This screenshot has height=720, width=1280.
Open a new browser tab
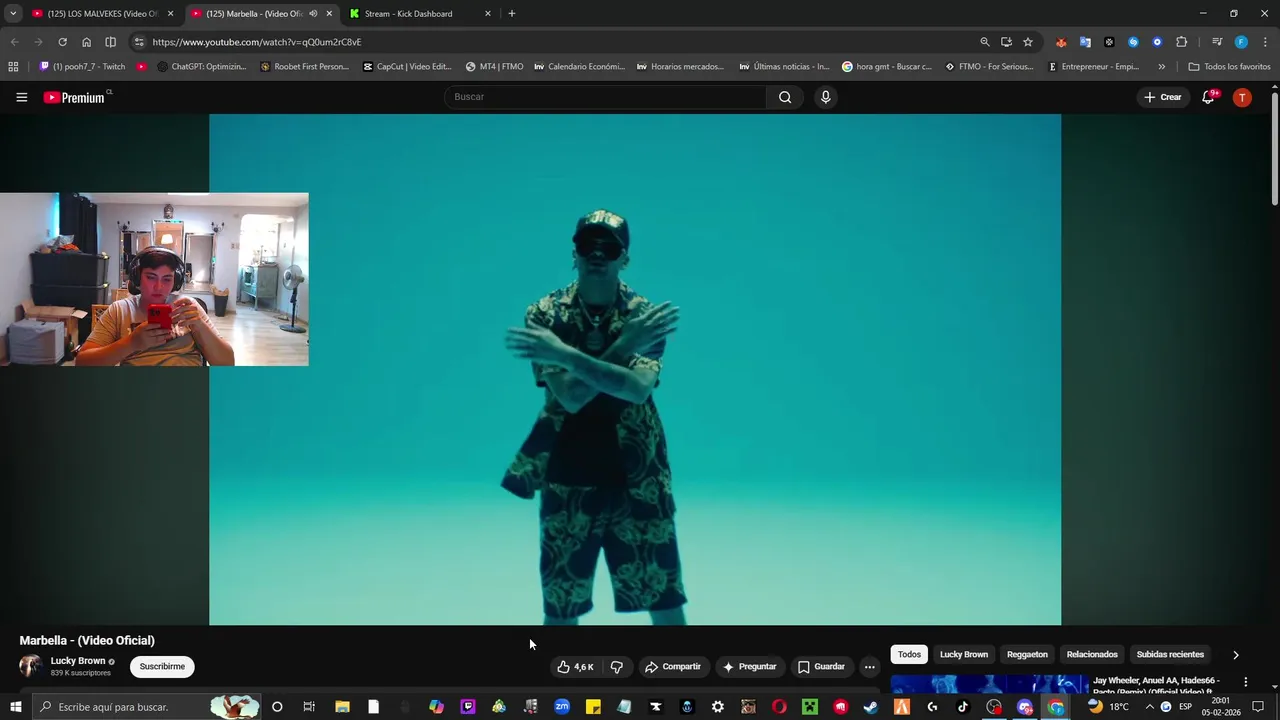[512, 14]
